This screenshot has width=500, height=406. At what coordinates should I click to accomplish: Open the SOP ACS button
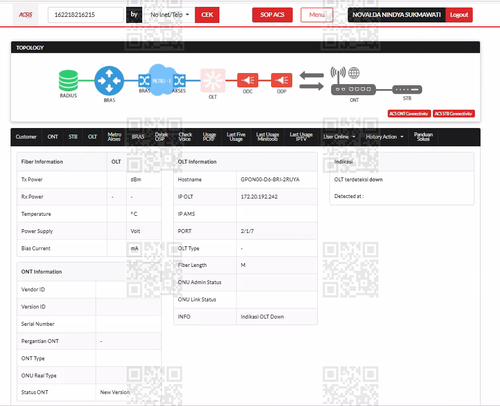point(272,15)
